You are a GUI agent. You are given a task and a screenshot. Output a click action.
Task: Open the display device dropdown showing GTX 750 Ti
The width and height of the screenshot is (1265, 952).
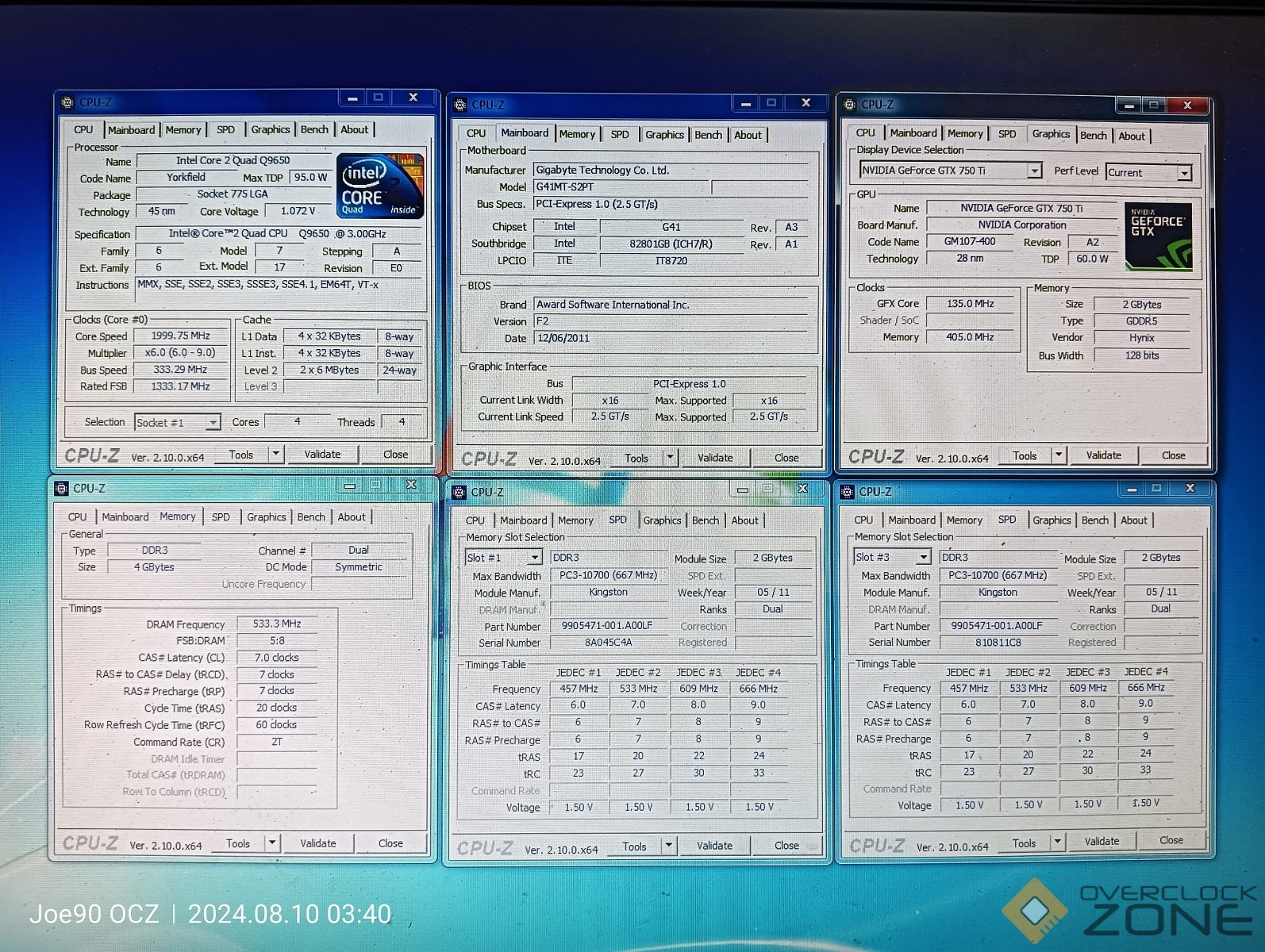[x=1034, y=171]
